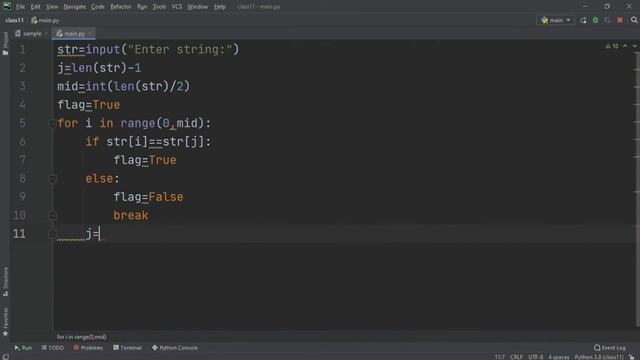
Task: Go to previous highlighted problem arrow
Action: 625,46
